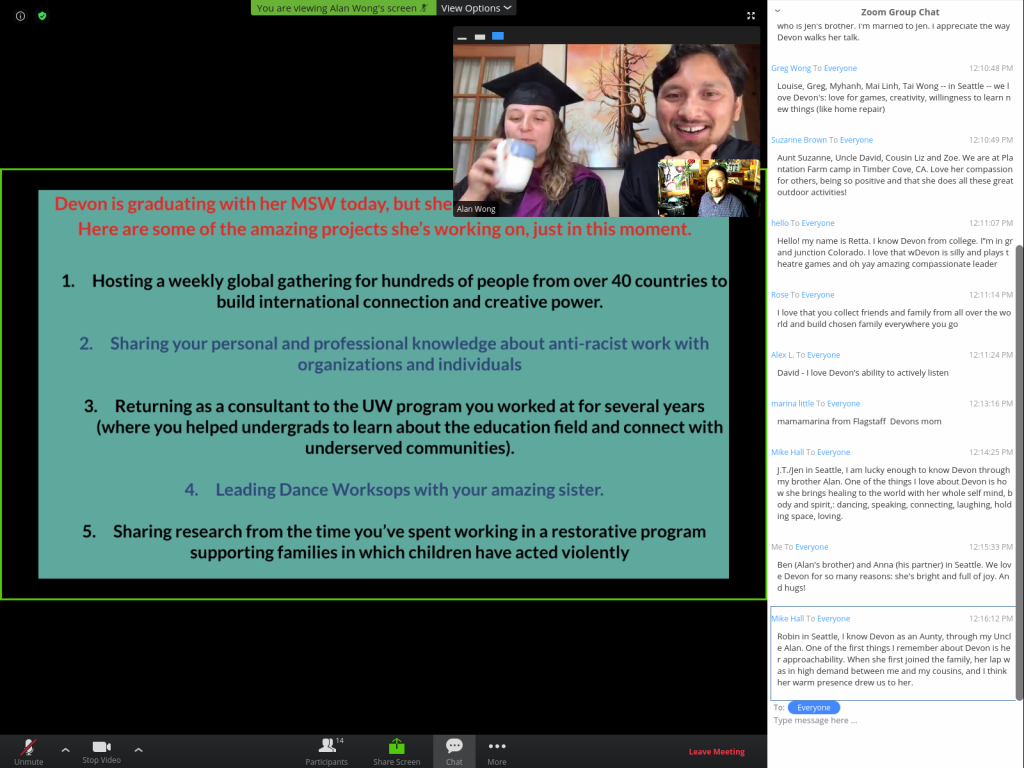Collapse the Zoom Group Chat chevron
This screenshot has height=768, width=1024.
coord(778,11)
